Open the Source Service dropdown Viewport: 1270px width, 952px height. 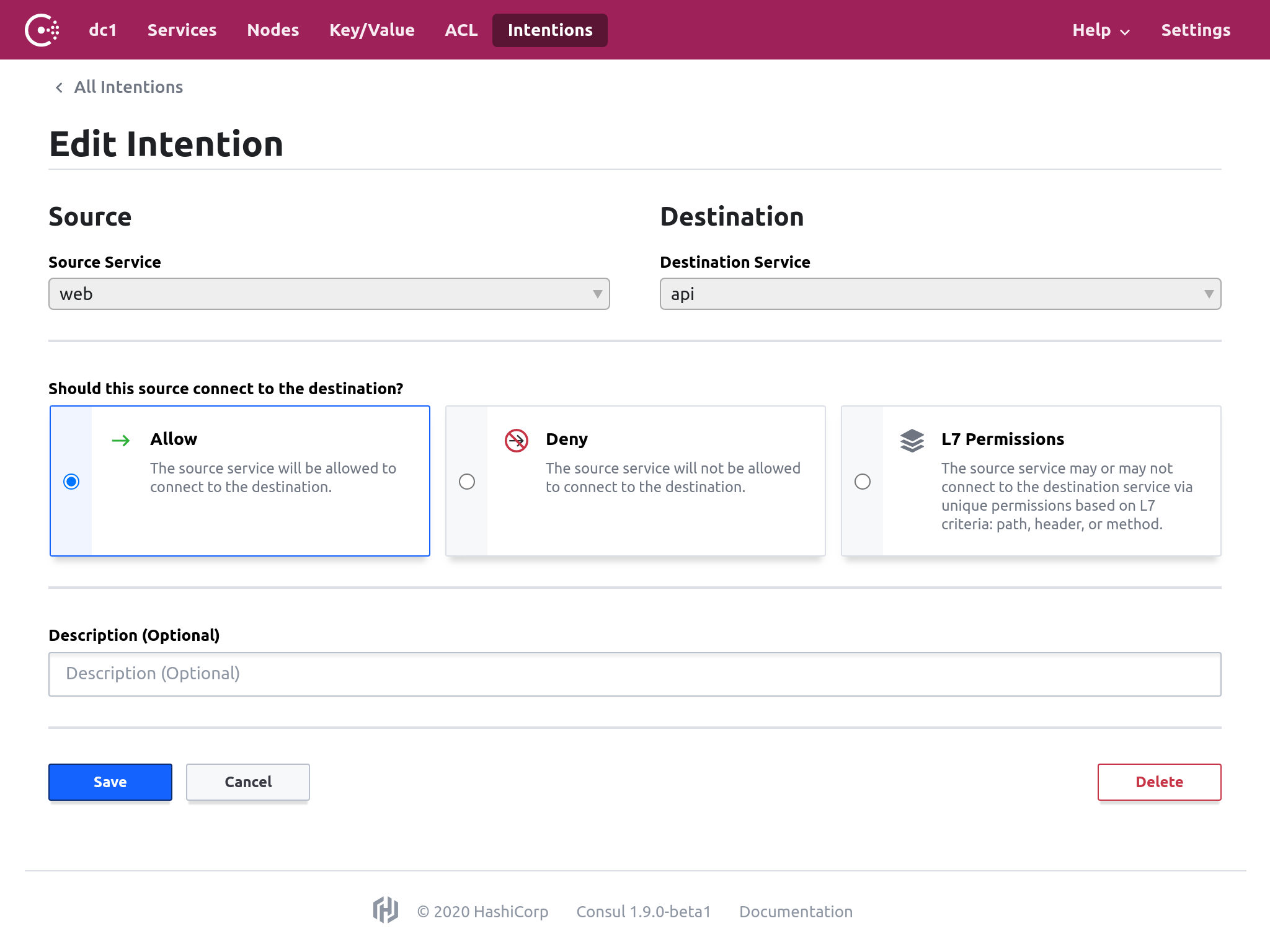329,294
